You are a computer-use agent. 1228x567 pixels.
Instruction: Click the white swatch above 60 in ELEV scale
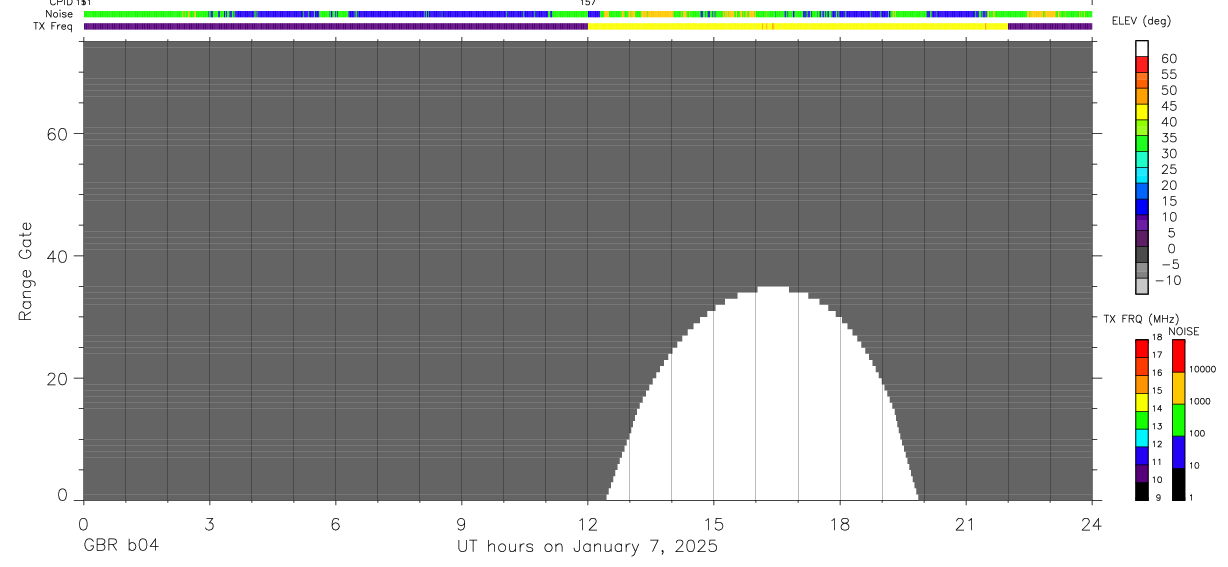(x=1142, y=49)
